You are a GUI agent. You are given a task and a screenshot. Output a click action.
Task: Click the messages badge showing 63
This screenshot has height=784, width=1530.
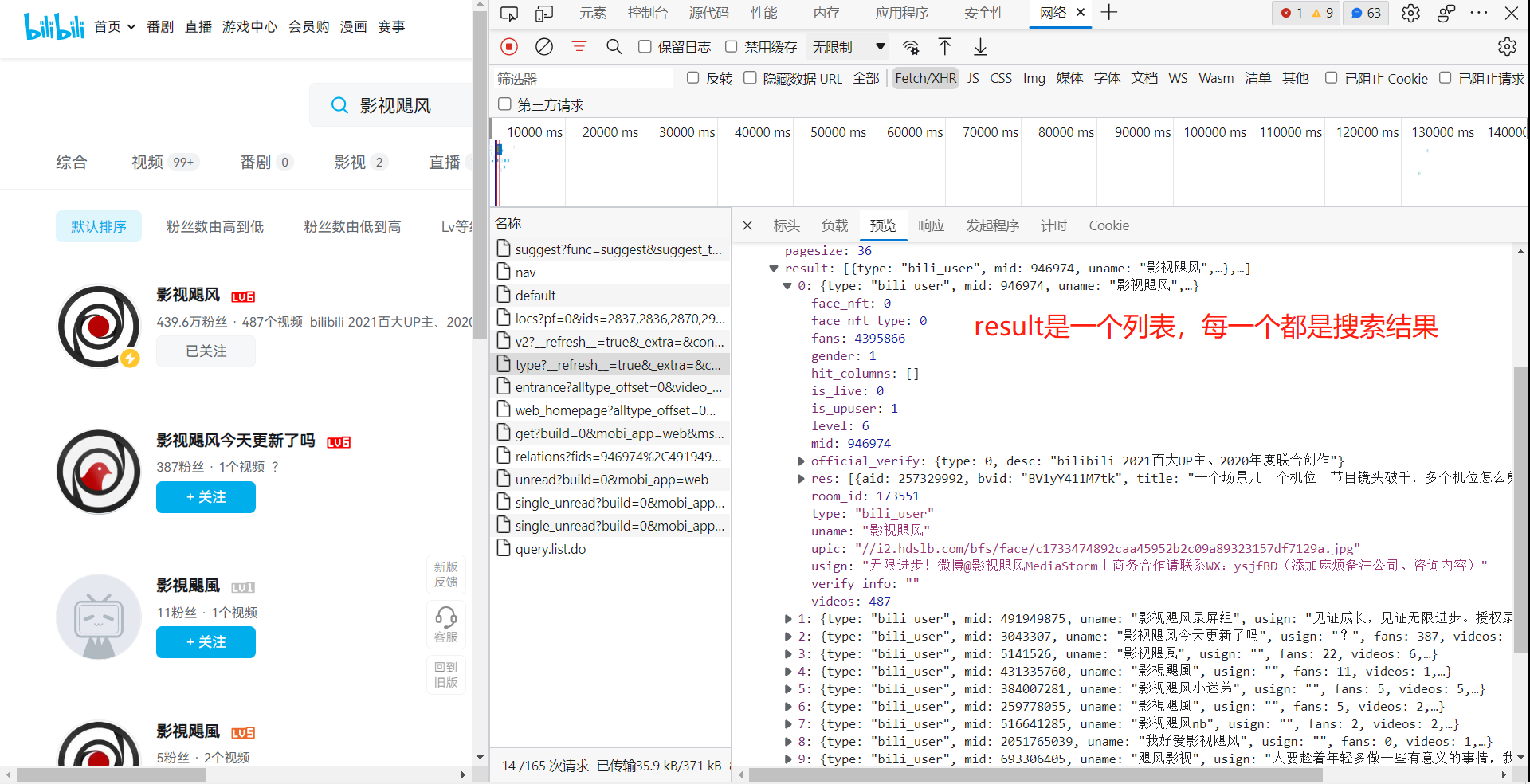[1367, 13]
